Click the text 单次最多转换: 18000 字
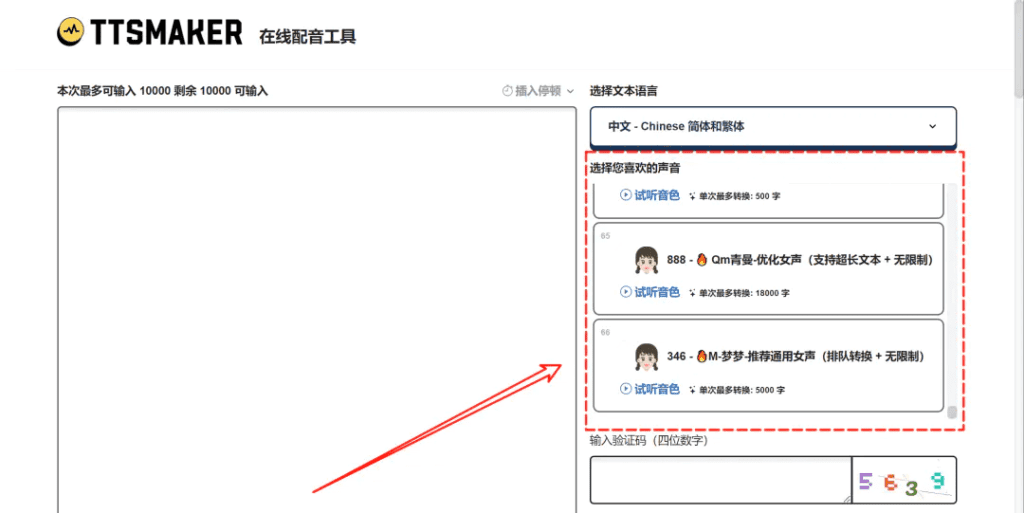This screenshot has height=513, width=1024. coord(744,293)
